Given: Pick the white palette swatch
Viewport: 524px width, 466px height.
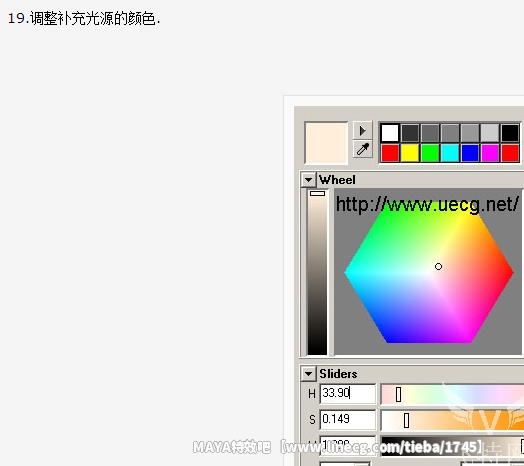Looking at the screenshot, I should pos(390,133).
